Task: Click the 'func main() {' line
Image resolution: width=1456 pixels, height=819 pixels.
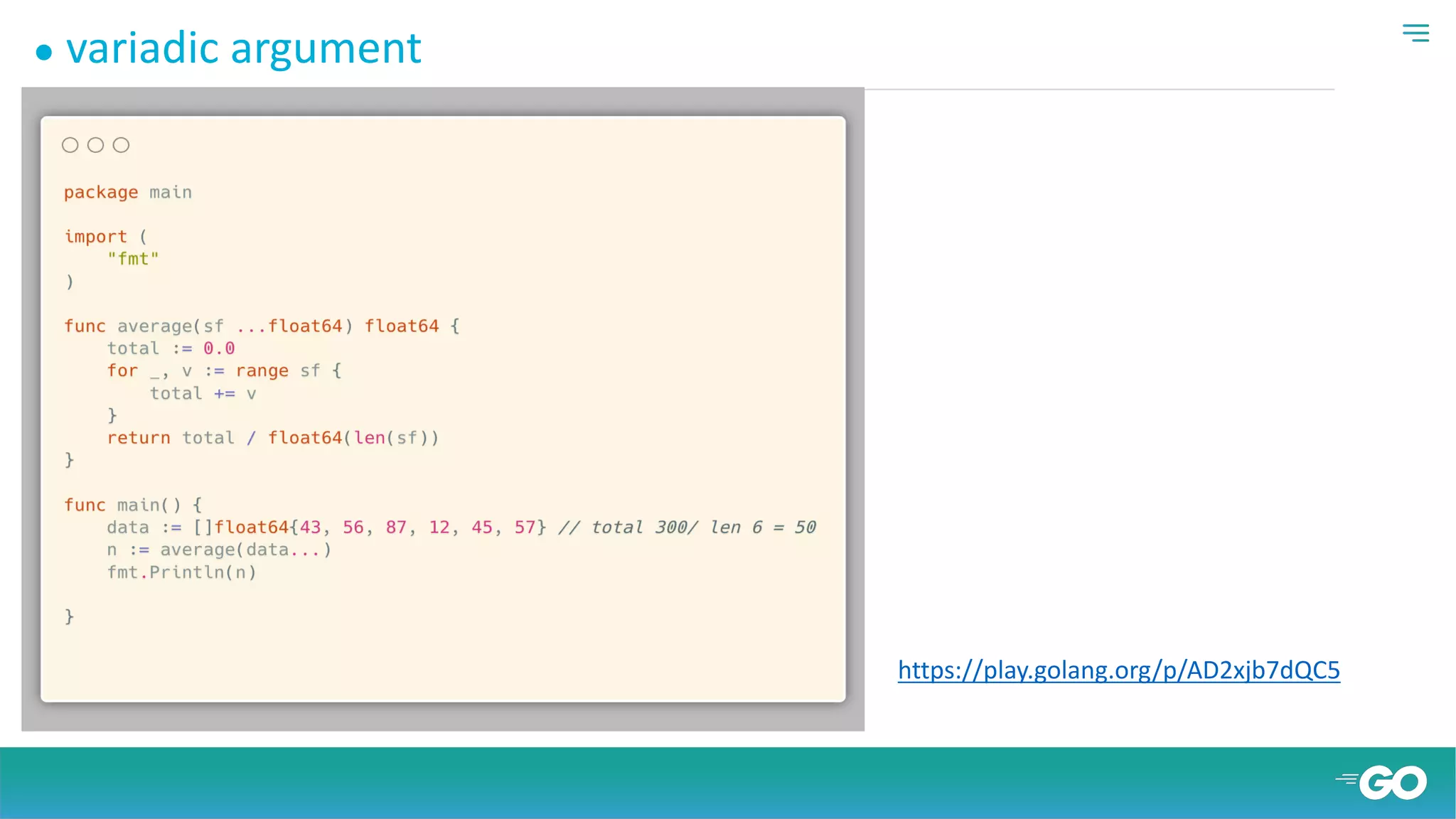Action: pyautogui.click(x=133, y=505)
